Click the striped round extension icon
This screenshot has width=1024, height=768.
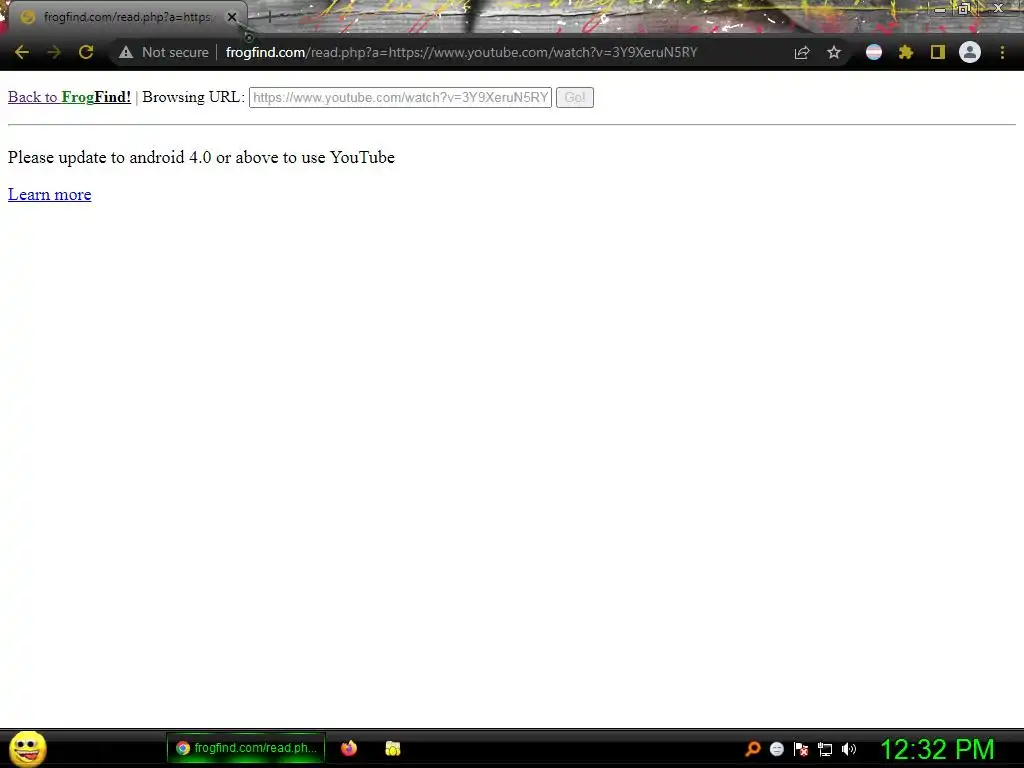click(x=874, y=52)
